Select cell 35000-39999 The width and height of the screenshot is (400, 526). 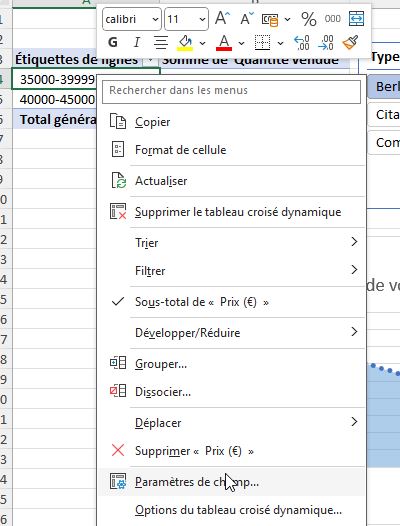tap(54, 79)
